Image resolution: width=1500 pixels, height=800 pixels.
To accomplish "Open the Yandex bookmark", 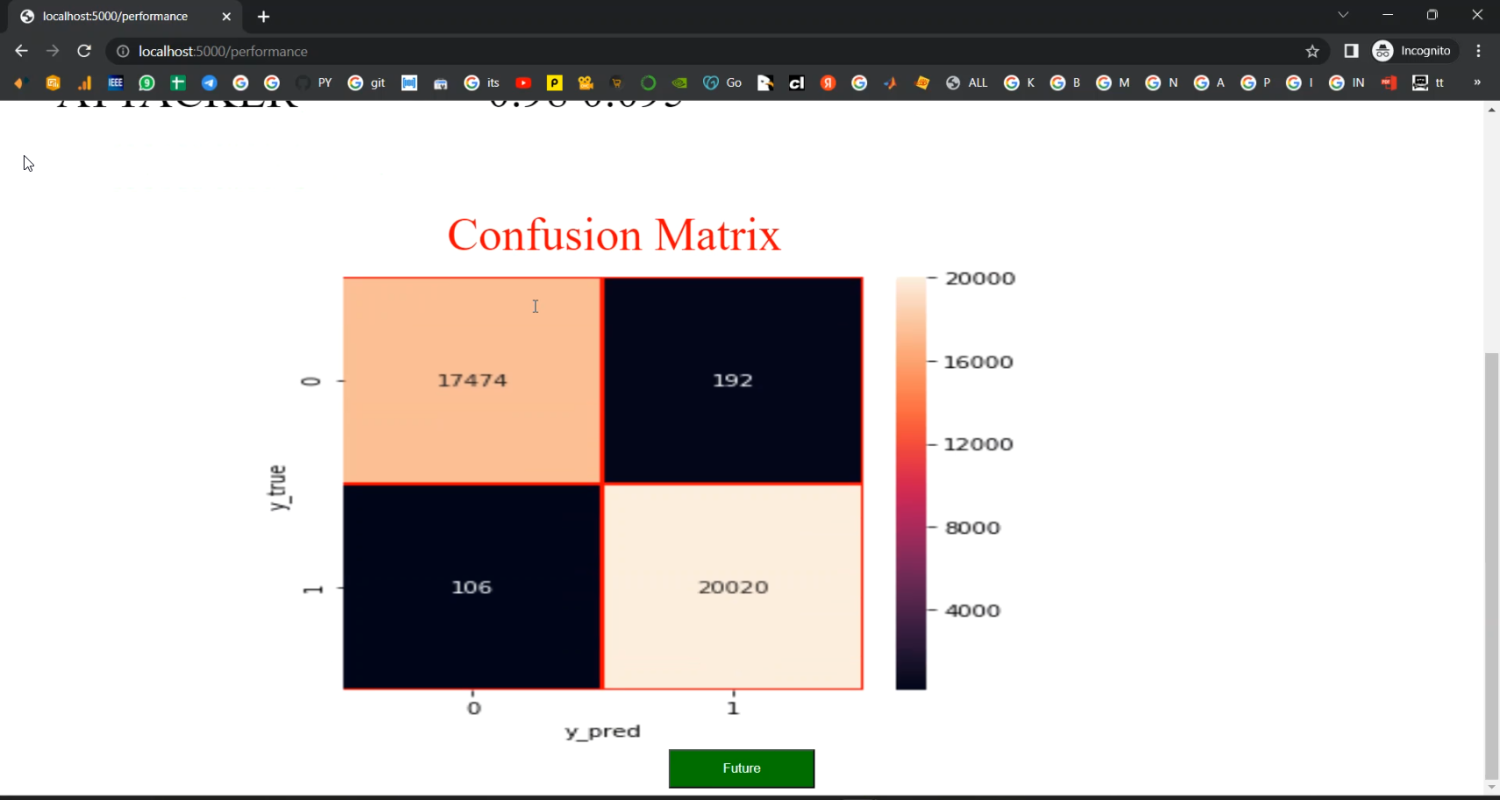I will coord(828,83).
